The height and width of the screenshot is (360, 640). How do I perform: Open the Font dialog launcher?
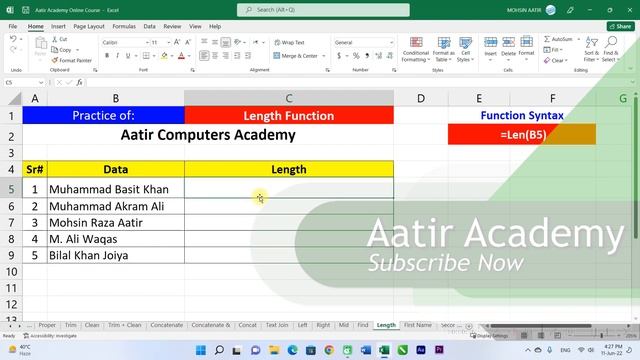(193, 70)
